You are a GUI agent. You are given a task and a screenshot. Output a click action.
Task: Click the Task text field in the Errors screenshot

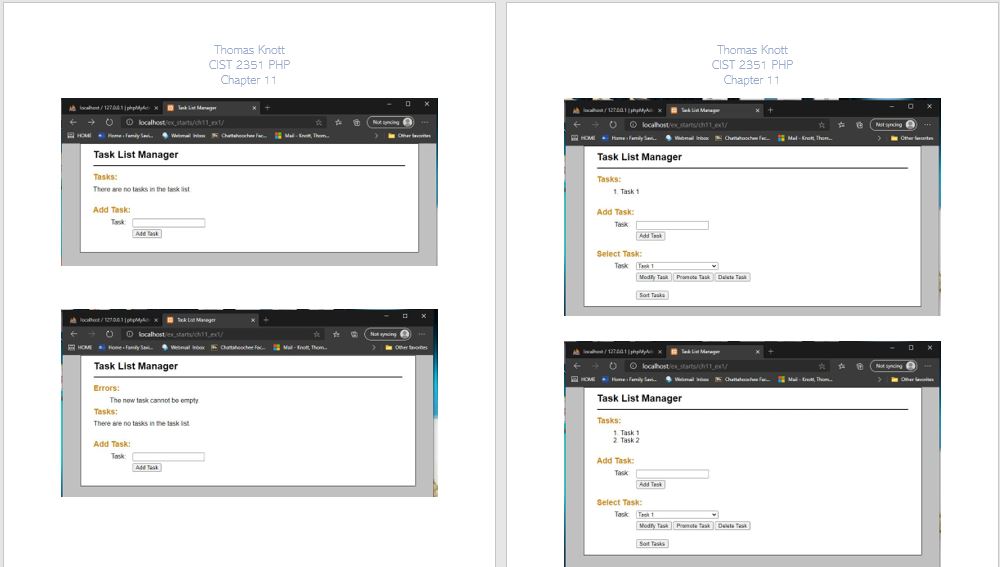click(x=168, y=457)
